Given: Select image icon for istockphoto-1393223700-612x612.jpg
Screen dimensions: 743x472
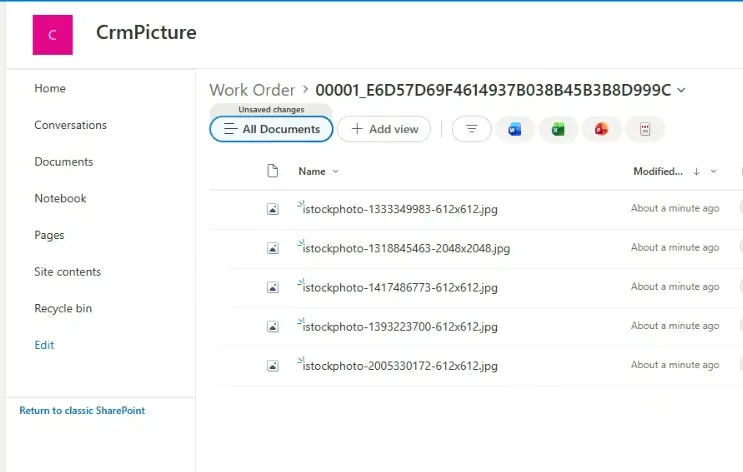Looking at the screenshot, I should pyautogui.click(x=272, y=327).
